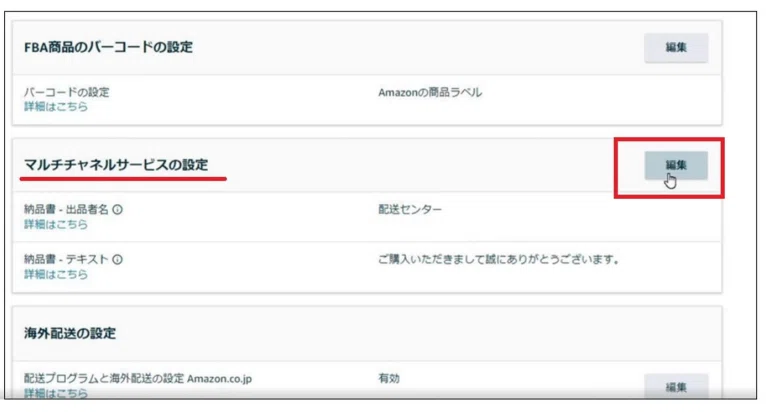Select the バーコードの設定 row label
This screenshot has height=412, width=766.
pos(66,92)
